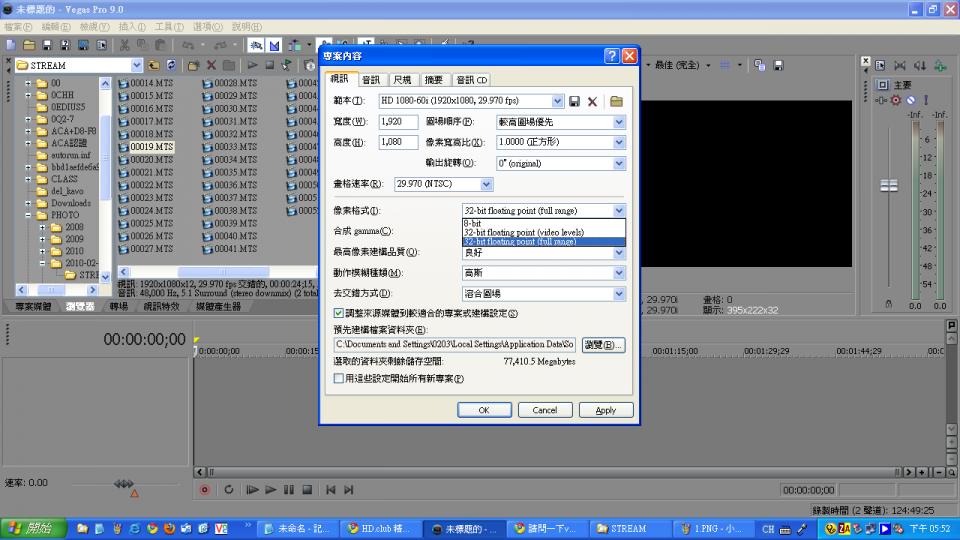960x540 pixels.
Task: Click the match media settings folder icon
Action: point(616,101)
